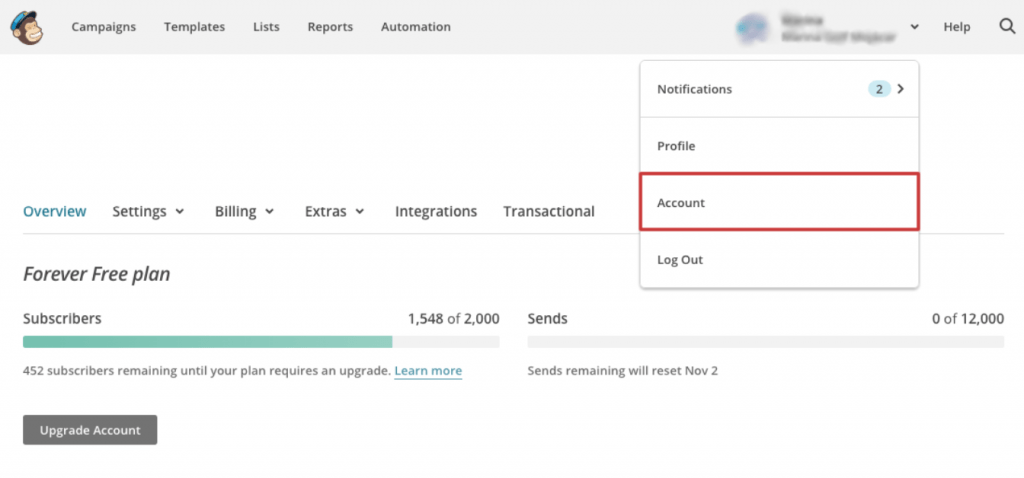Click the Mailchimp monkey logo
Screen dimensions: 1024x478
tap(27, 27)
